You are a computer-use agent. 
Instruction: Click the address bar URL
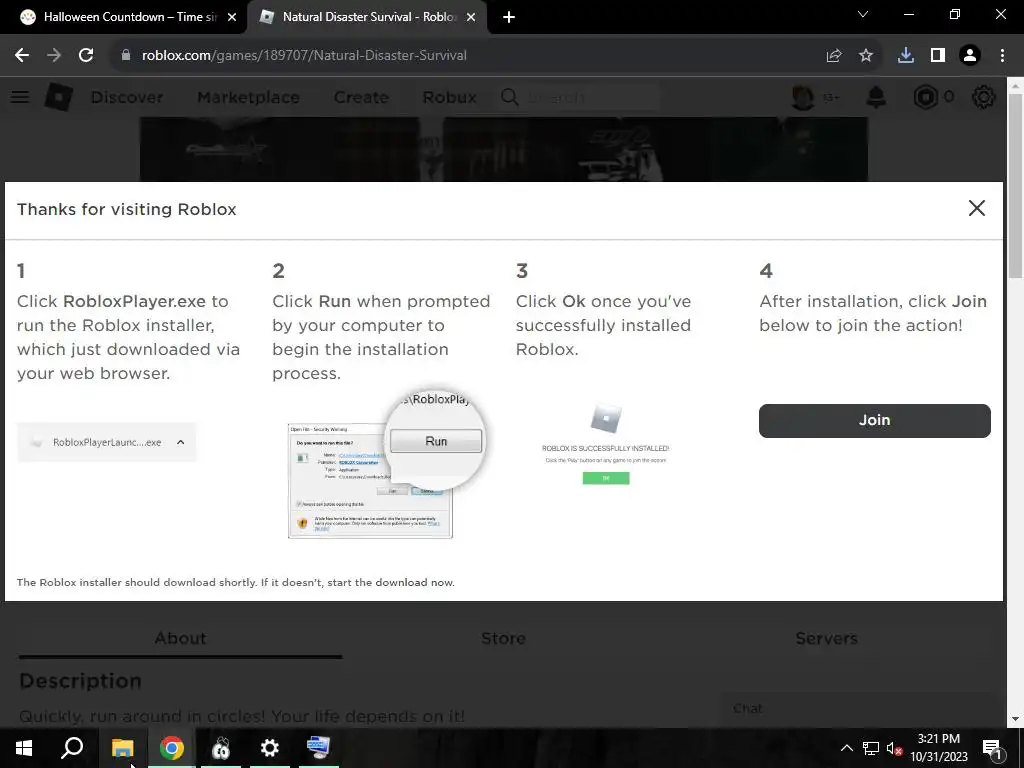(x=304, y=56)
